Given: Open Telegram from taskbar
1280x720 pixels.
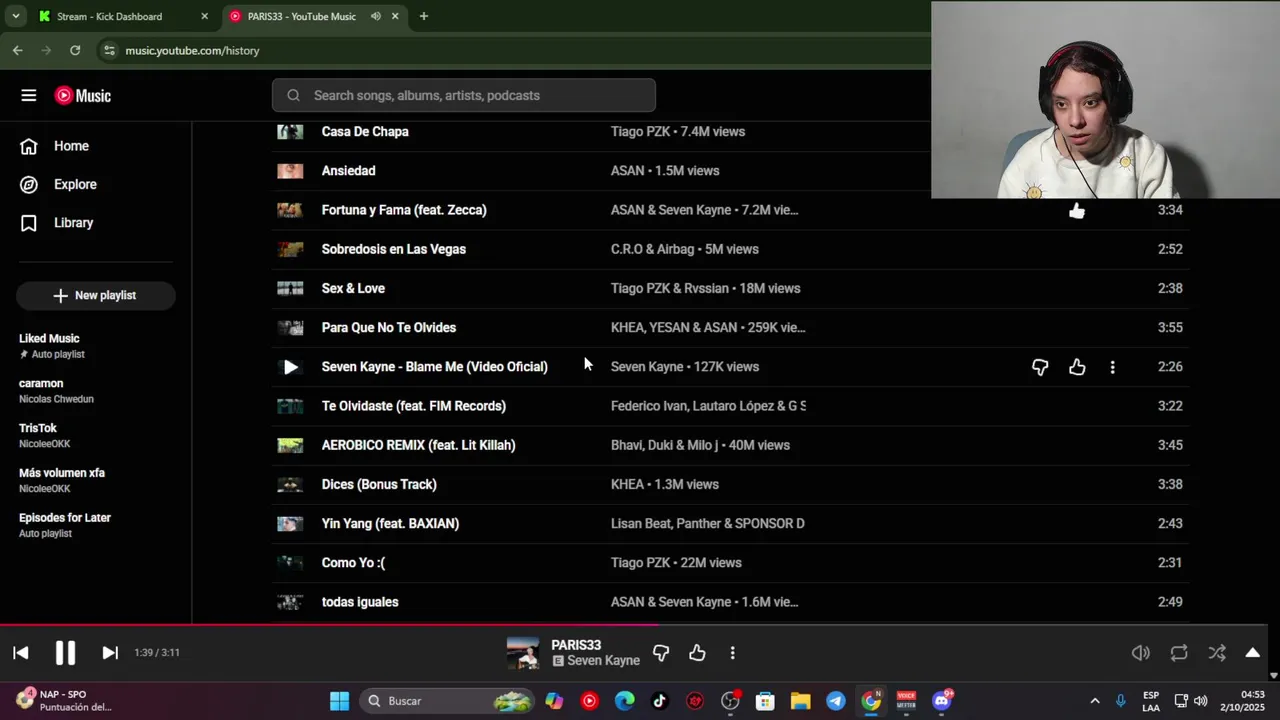Looking at the screenshot, I should (x=836, y=701).
